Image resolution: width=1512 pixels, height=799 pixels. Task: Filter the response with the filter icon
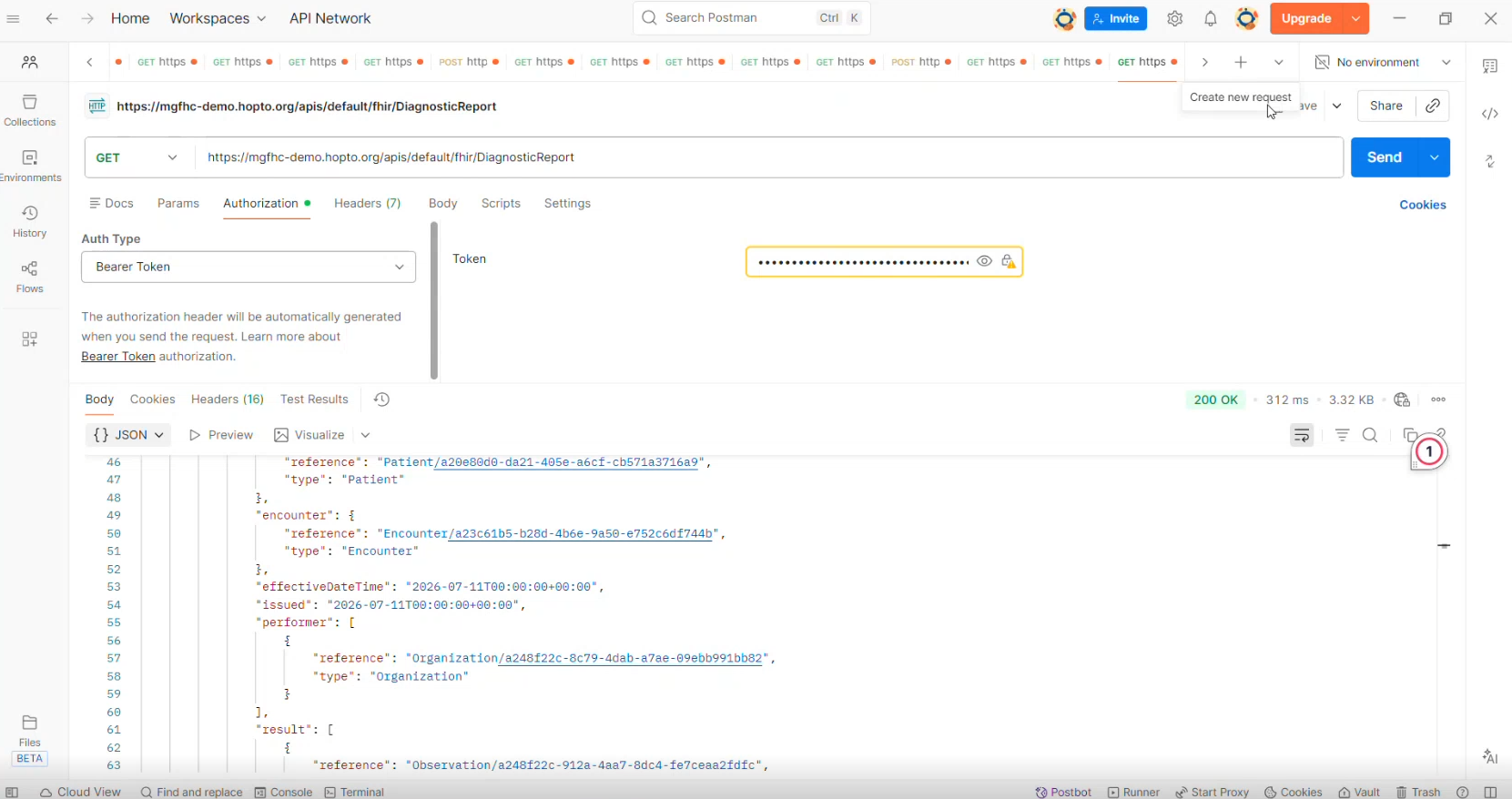click(x=1342, y=435)
